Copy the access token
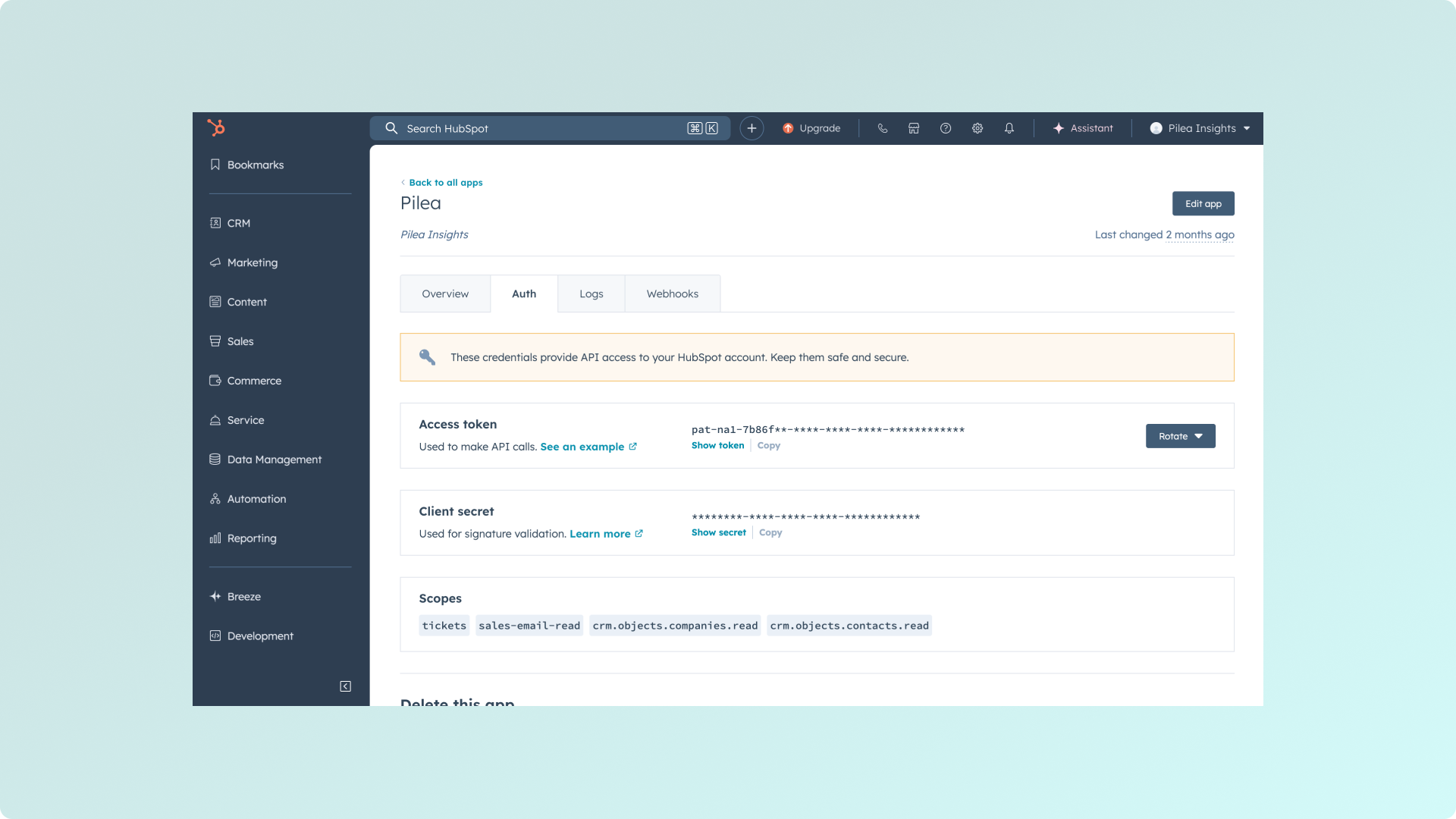 768,445
